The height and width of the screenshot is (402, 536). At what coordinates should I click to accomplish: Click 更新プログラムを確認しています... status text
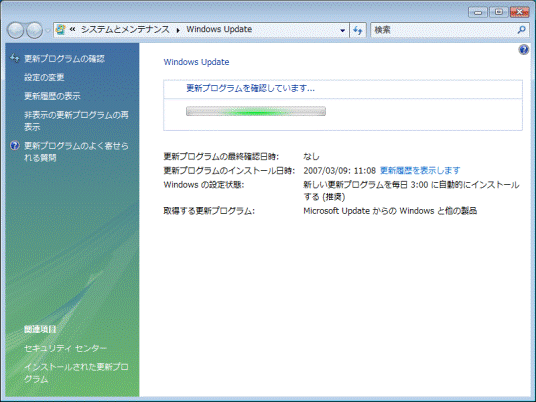pos(250,88)
